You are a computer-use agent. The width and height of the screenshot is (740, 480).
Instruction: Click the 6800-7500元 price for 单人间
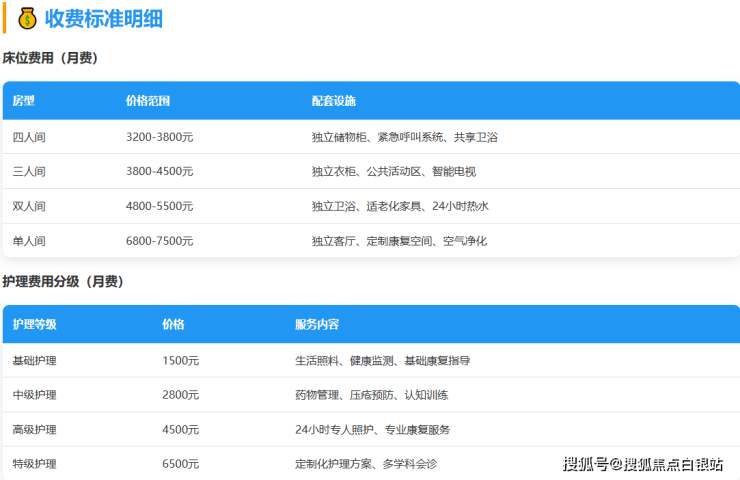tap(159, 241)
